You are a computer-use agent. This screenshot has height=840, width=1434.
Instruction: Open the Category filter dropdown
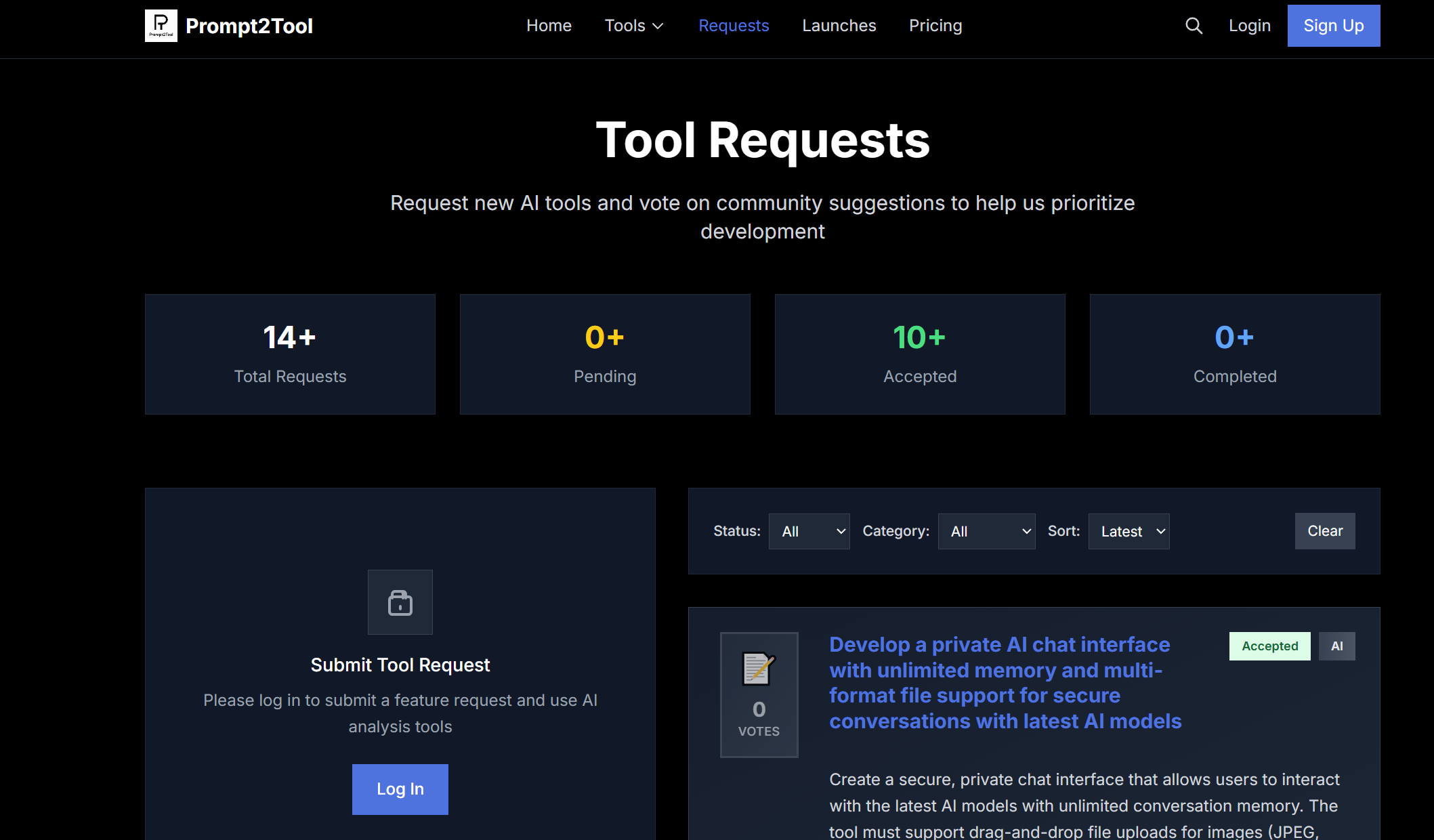pos(986,531)
